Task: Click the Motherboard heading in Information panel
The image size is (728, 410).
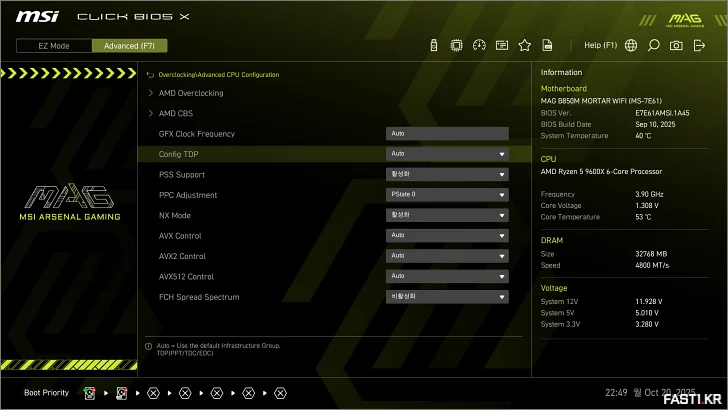Action: [564, 89]
